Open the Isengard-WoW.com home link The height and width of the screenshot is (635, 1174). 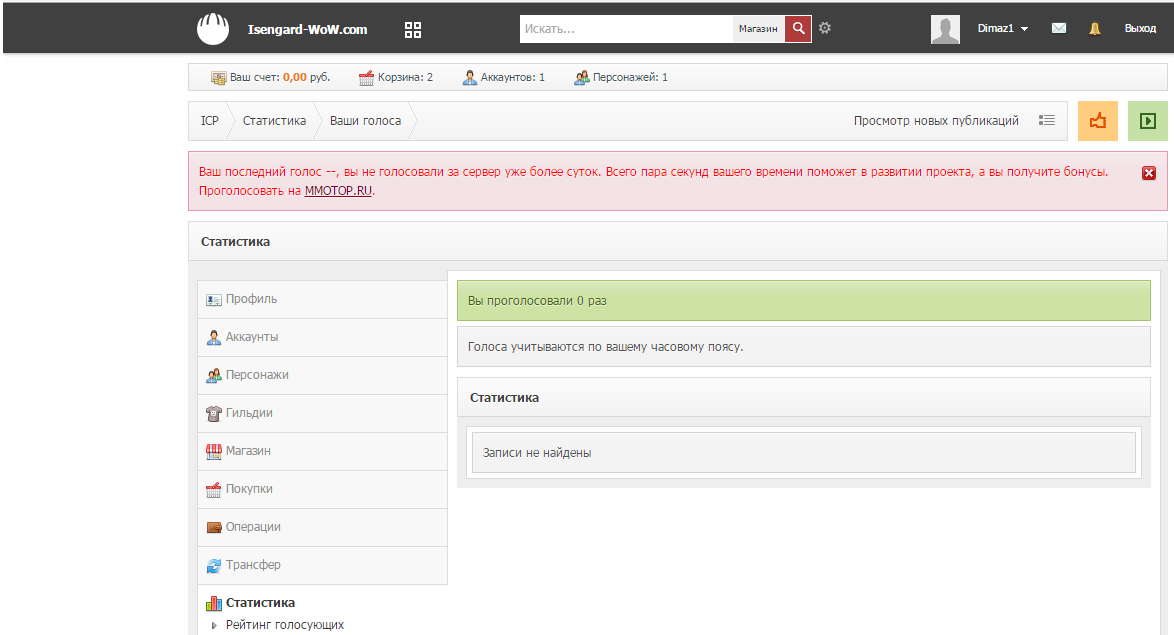(x=307, y=29)
